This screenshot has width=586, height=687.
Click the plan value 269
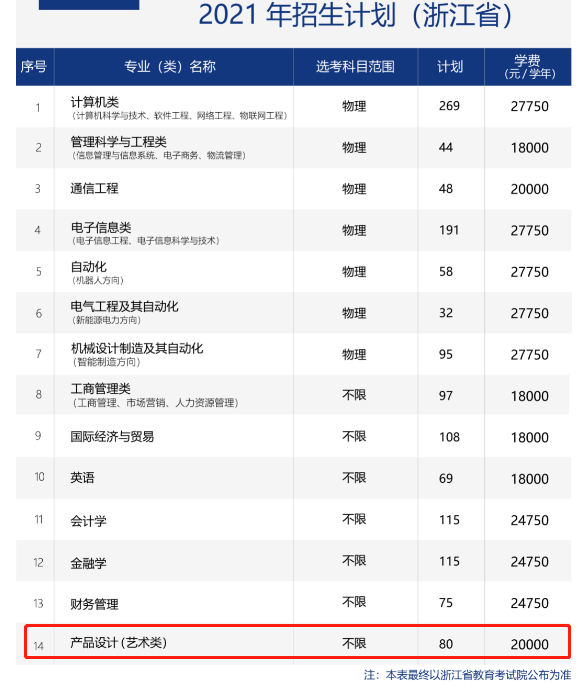click(x=449, y=106)
